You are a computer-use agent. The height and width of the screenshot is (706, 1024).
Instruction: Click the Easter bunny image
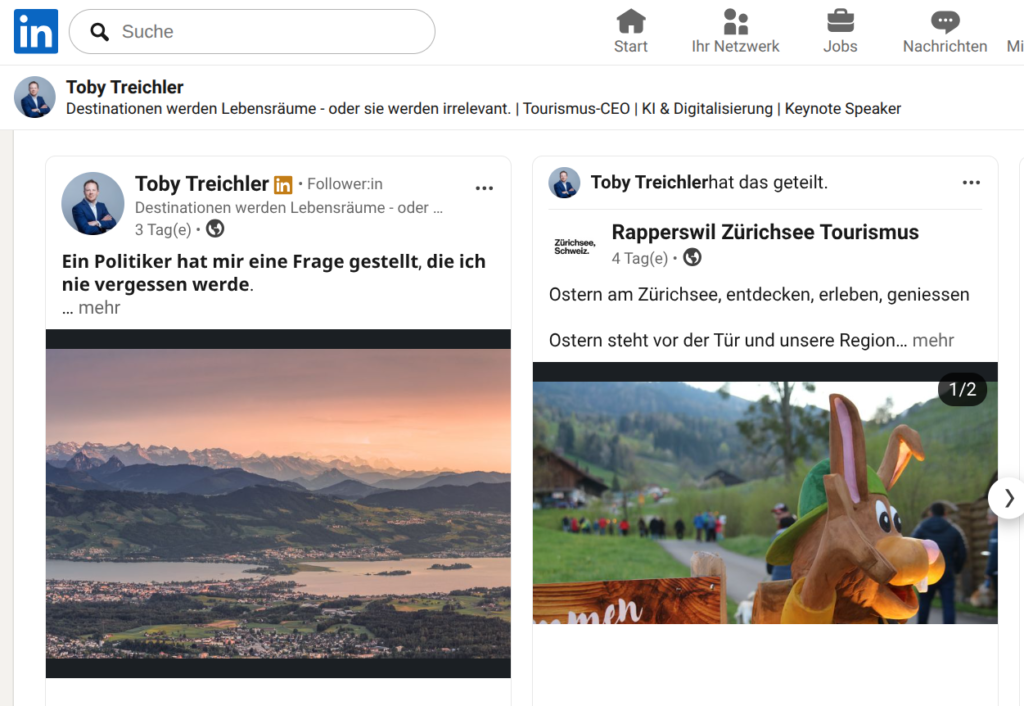point(765,503)
